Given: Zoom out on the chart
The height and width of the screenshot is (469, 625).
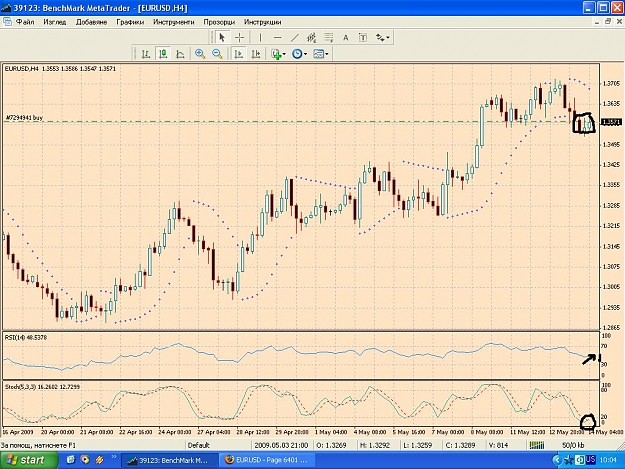Looking at the screenshot, I should (217, 54).
